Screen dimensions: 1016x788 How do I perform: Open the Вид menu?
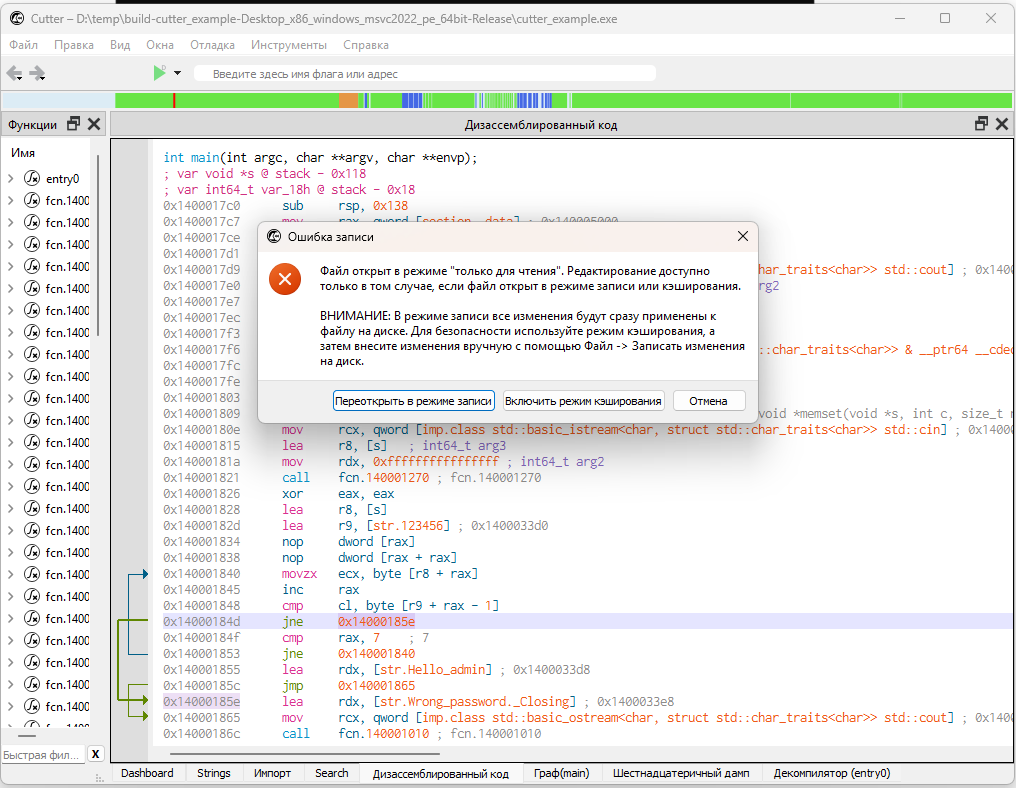tap(120, 45)
